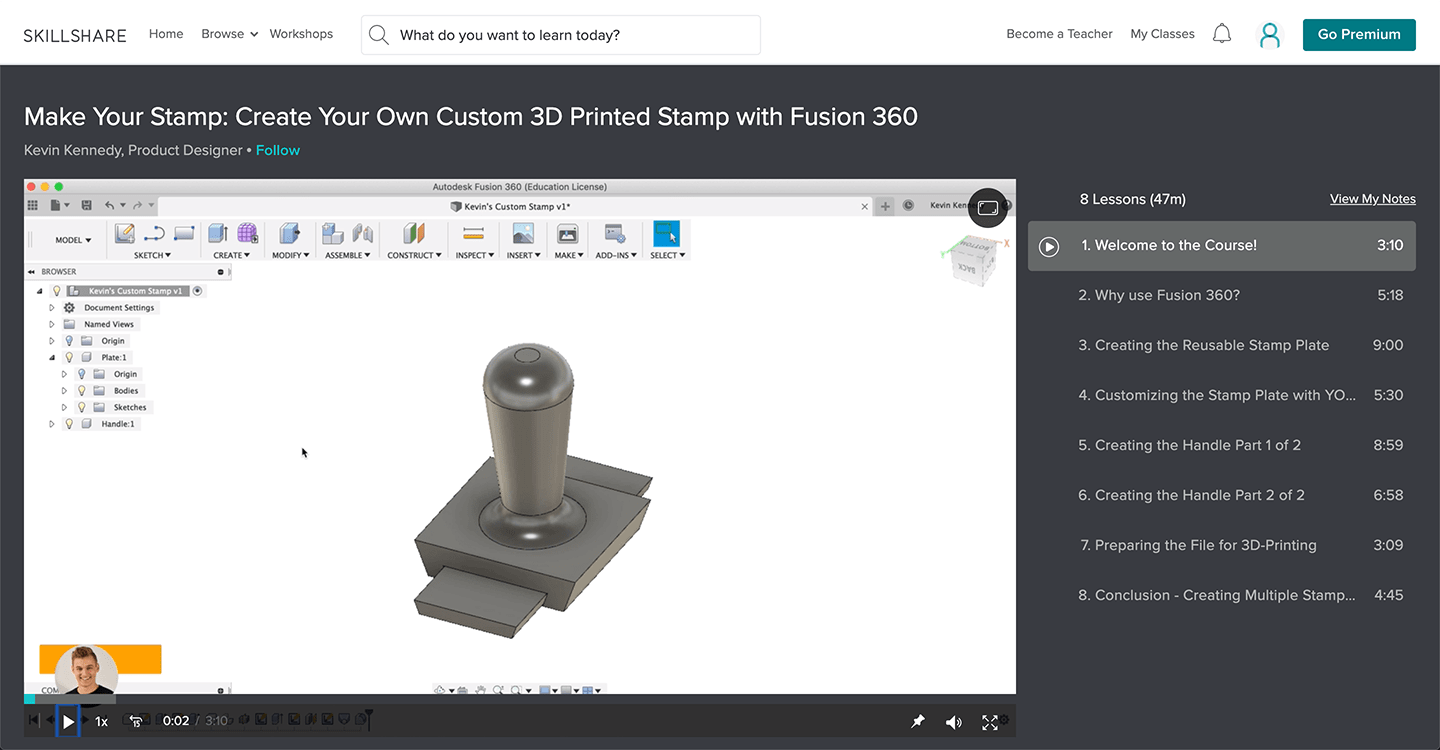Image resolution: width=1440 pixels, height=750 pixels.
Task: Play the lesson video
Action: tap(68, 721)
